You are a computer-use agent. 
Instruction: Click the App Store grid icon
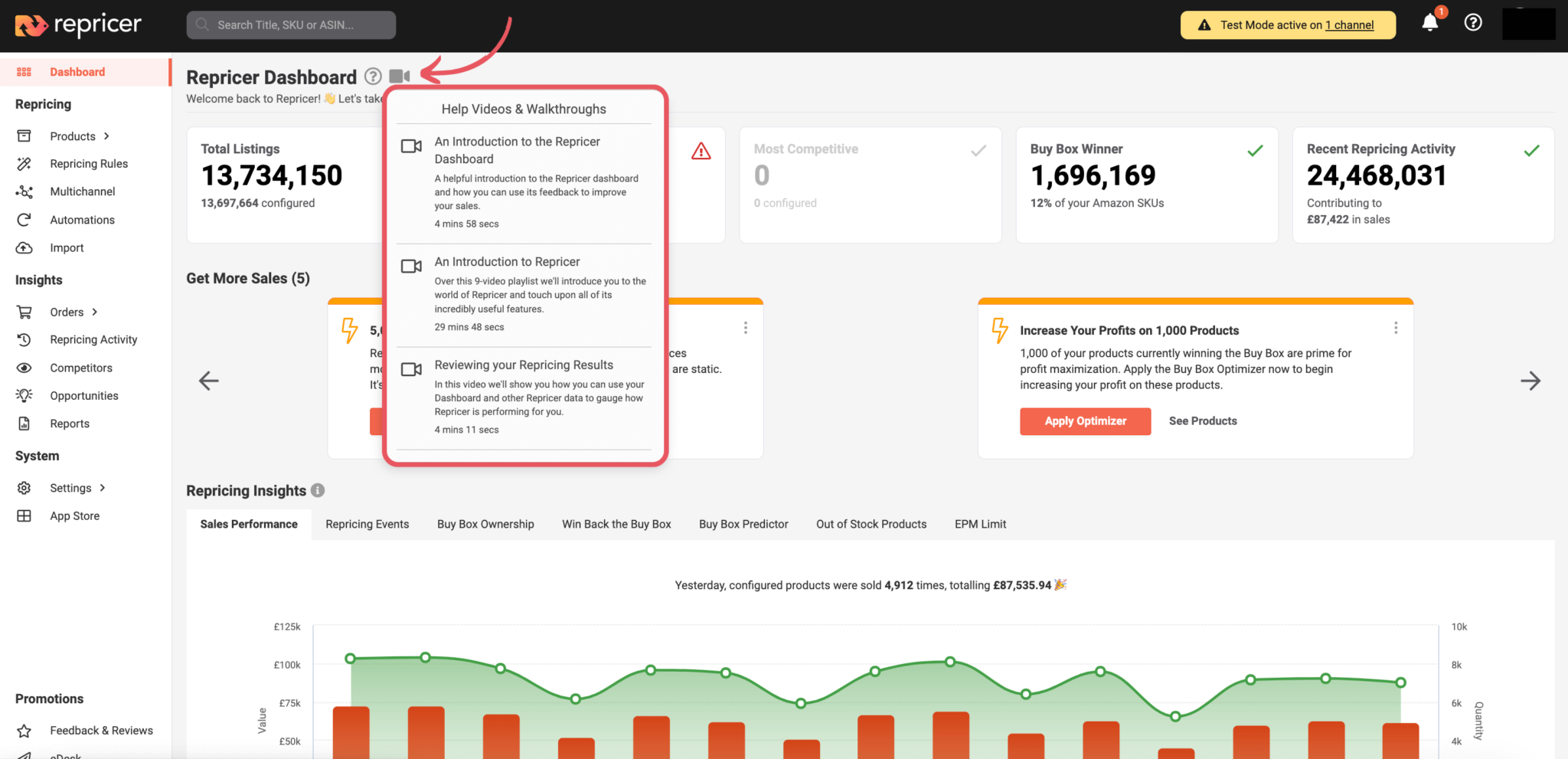tap(24, 516)
